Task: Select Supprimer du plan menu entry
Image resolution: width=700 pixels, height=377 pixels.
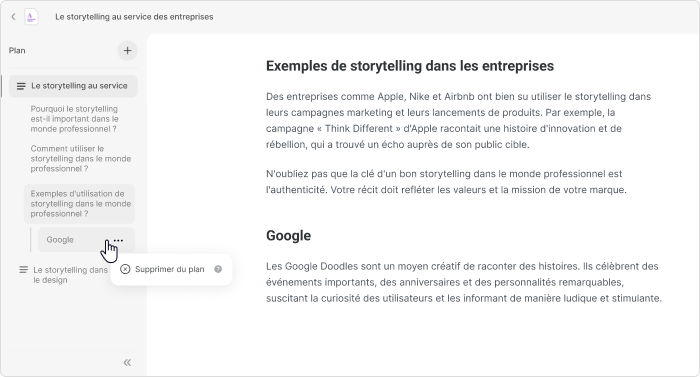Action: coord(171,269)
